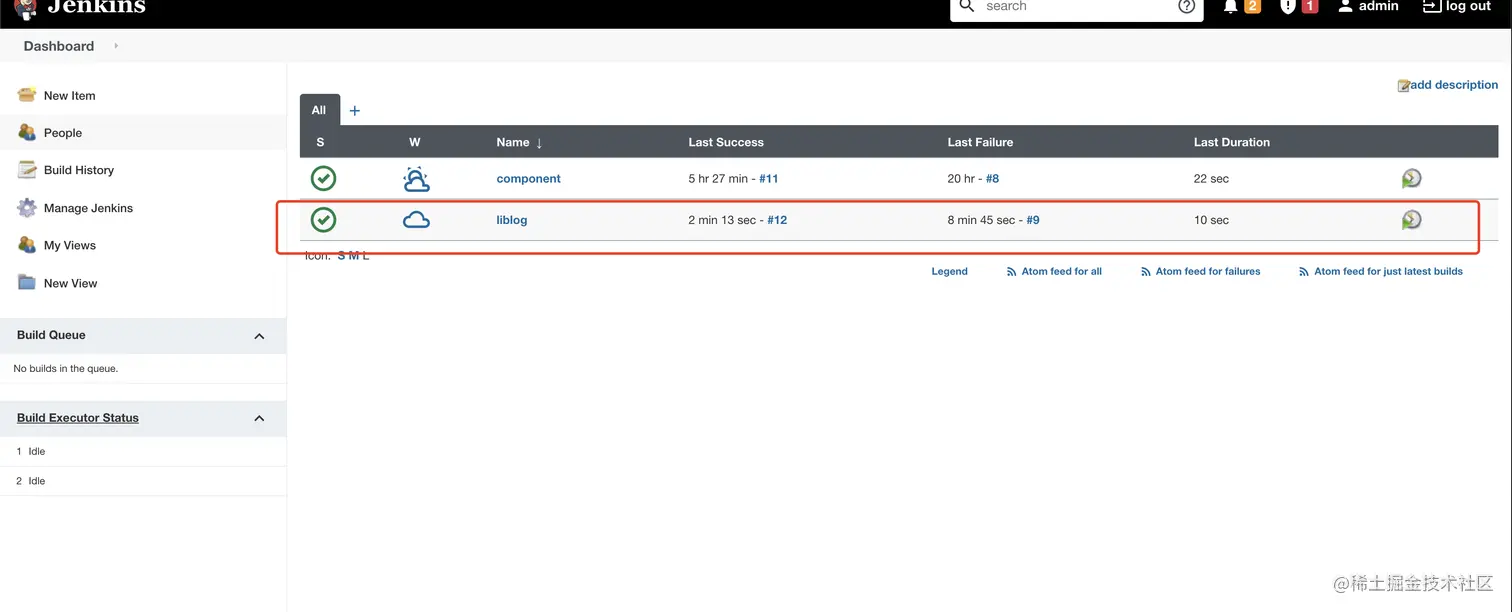Click the Jenkins logo in the header

click(81, 8)
